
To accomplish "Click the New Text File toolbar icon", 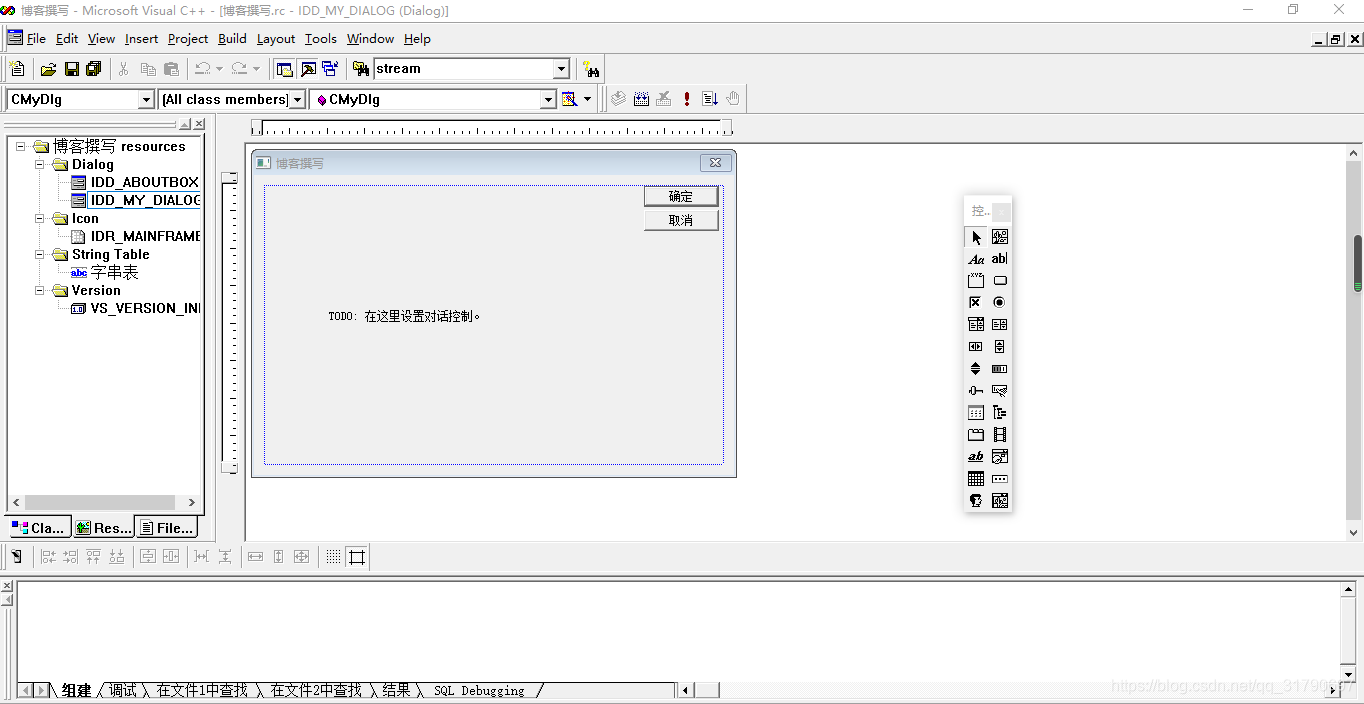I will [17, 69].
